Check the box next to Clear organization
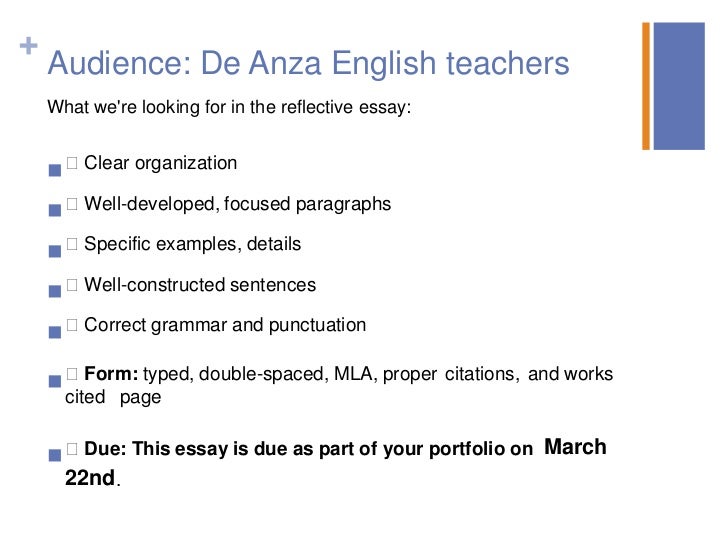The image size is (728, 546). (72, 164)
